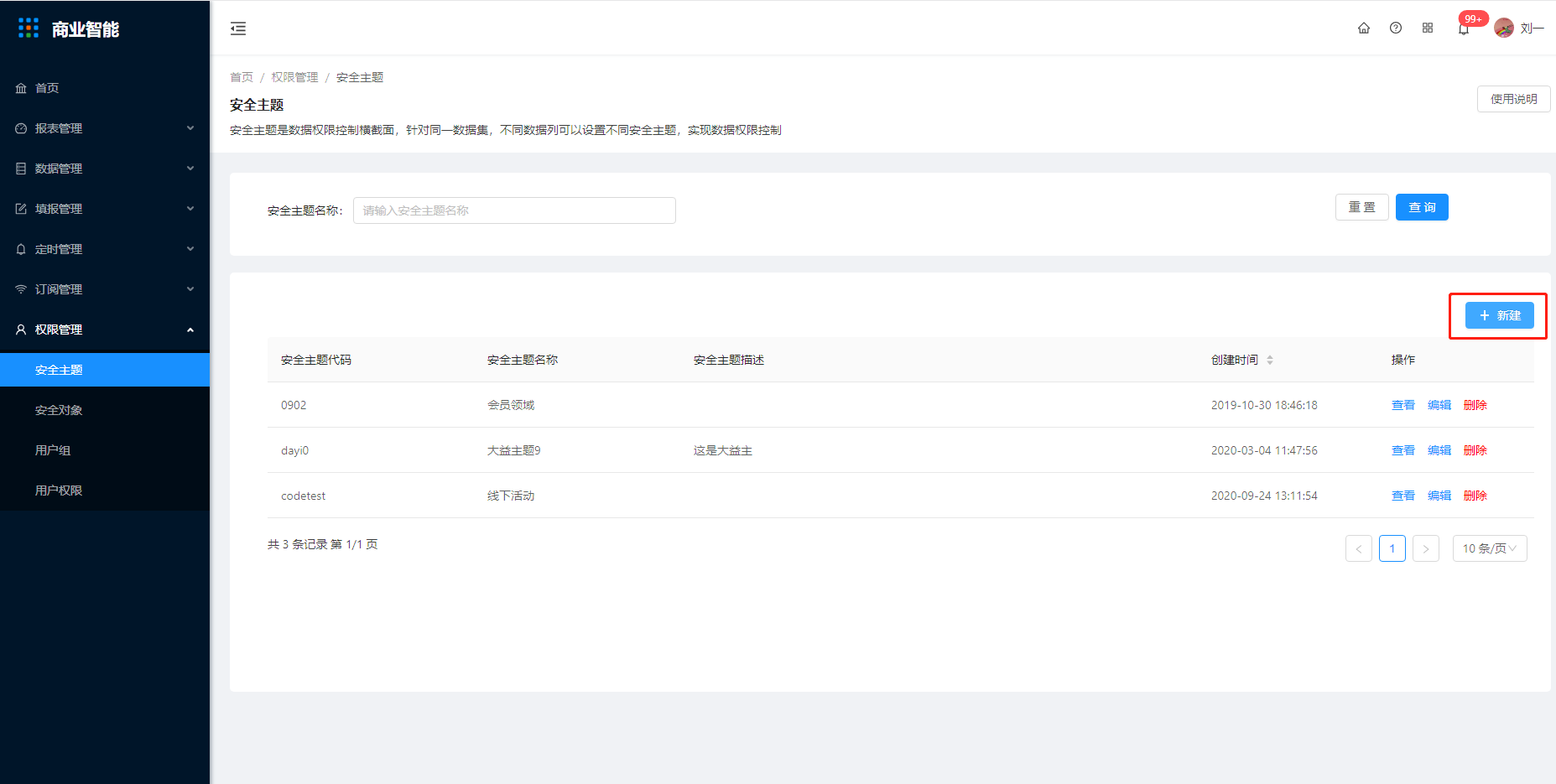View the 0902 row with 查看
This screenshot has width=1556, height=784.
[x=1402, y=405]
